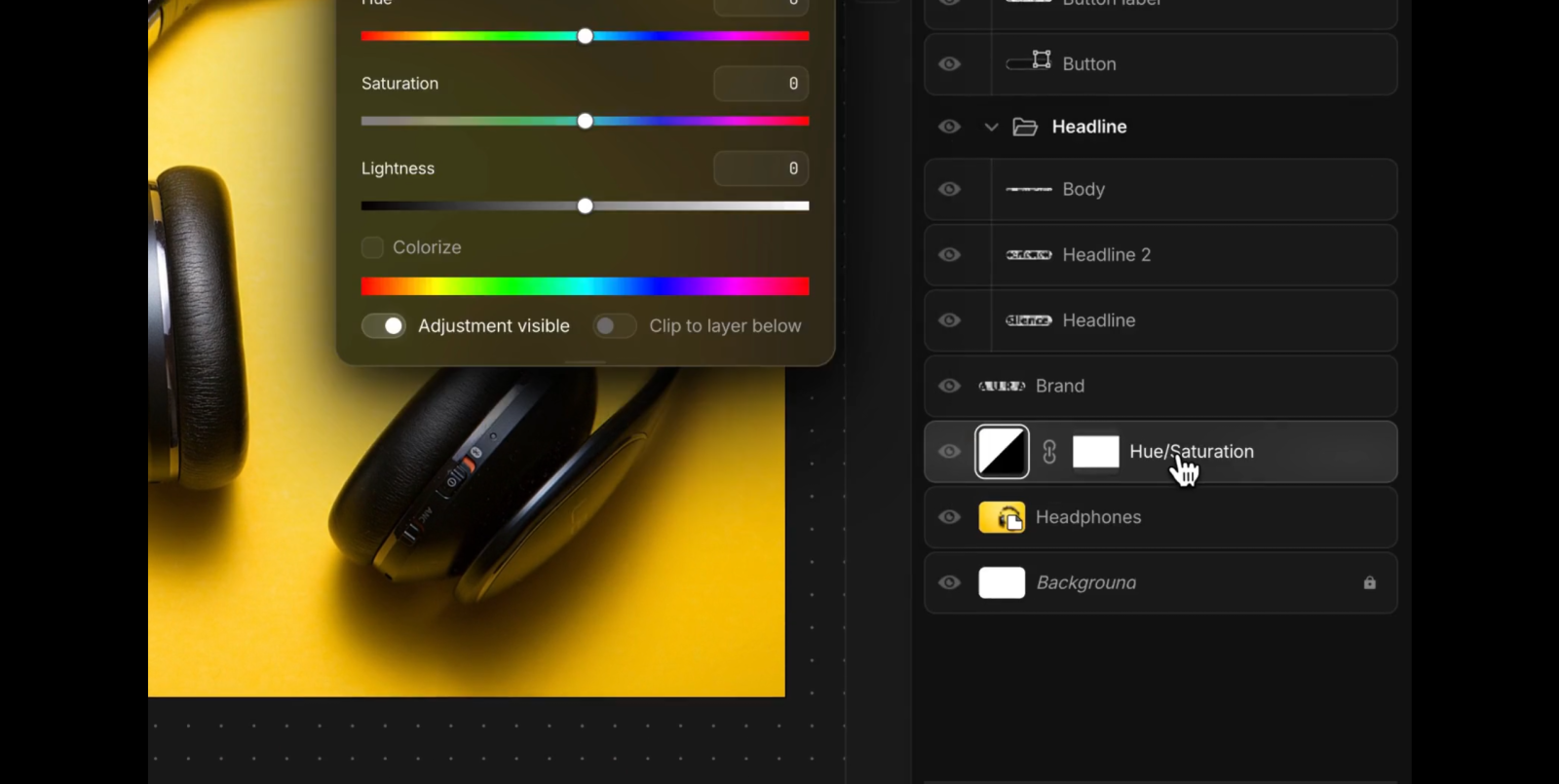Select the Brand layer name
Viewport: 1559px width, 784px height.
pos(1060,386)
